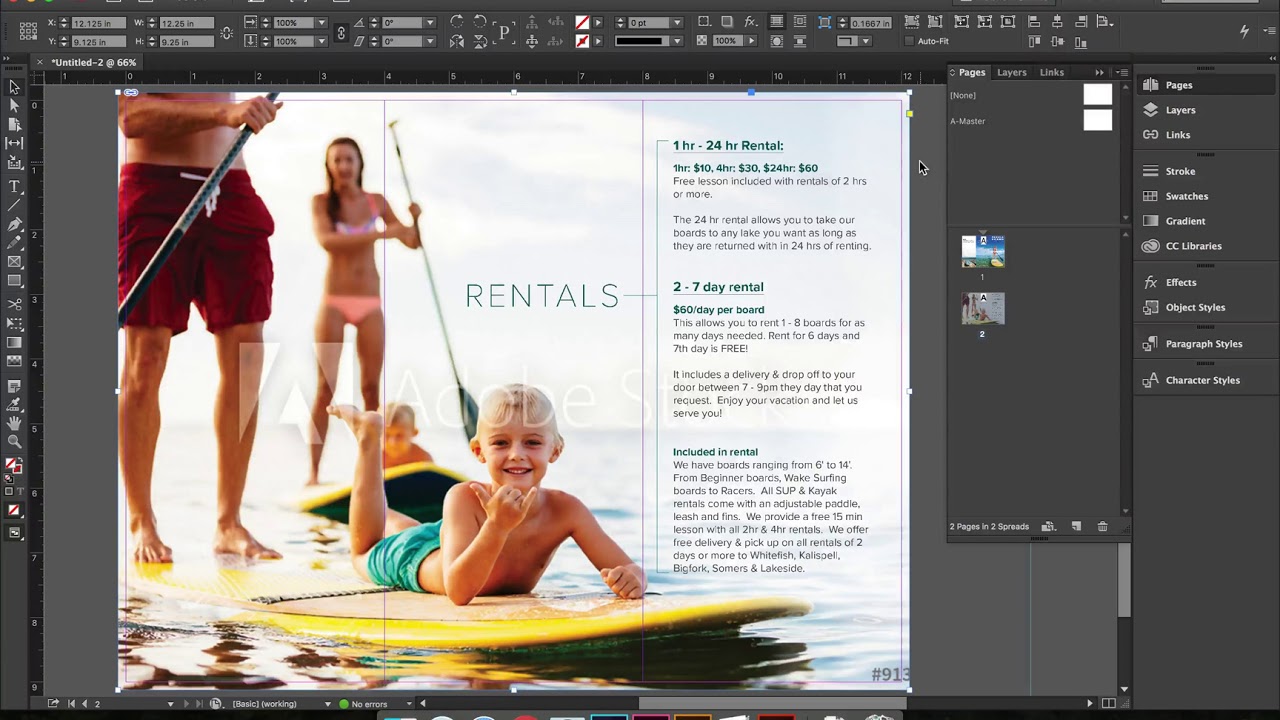The height and width of the screenshot is (720, 1280).
Task: Switch to the Layers tab
Action: coord(1012,72)
